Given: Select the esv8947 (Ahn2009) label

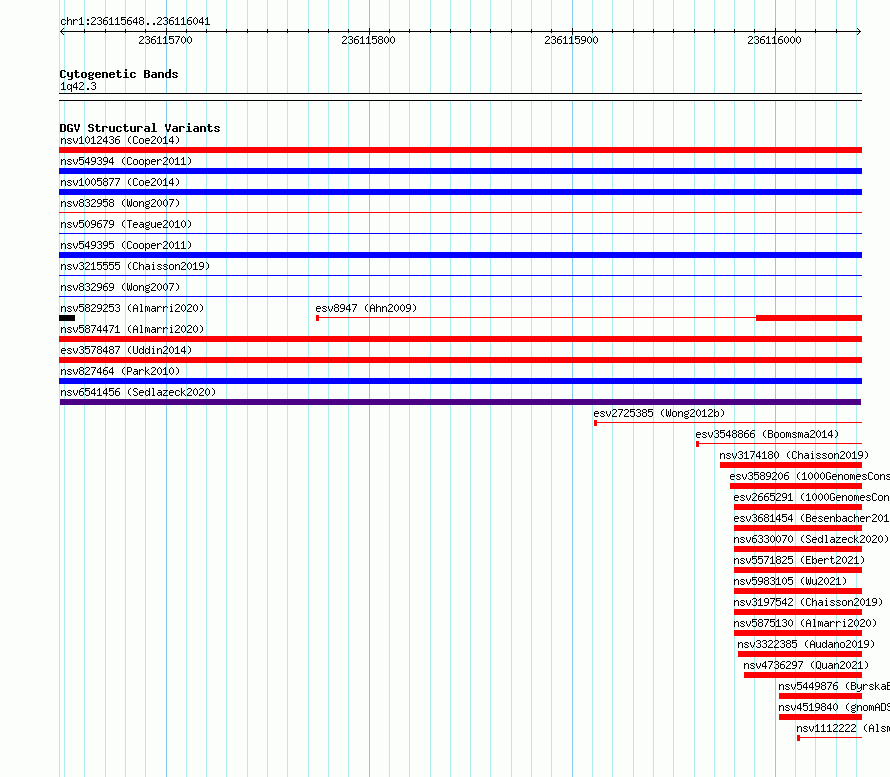Looking at the screenshot, I should [366, 308].
